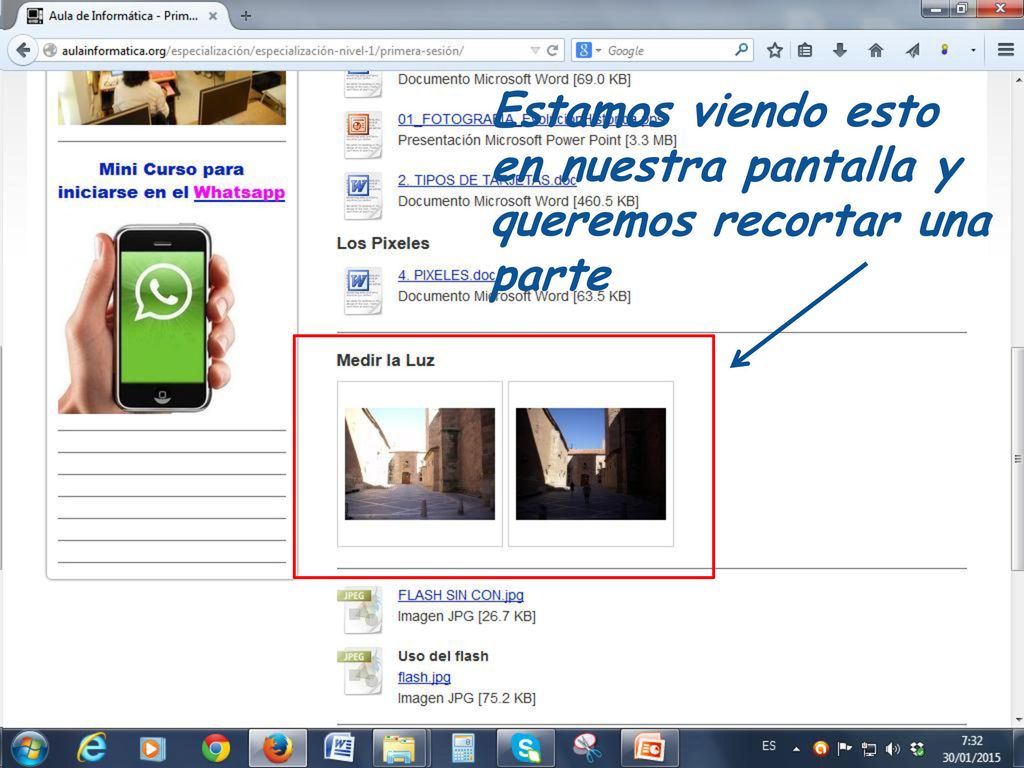The image size is (1024, 768).
Task: Close the Aula de Informática tab
Action: (213, 16)
